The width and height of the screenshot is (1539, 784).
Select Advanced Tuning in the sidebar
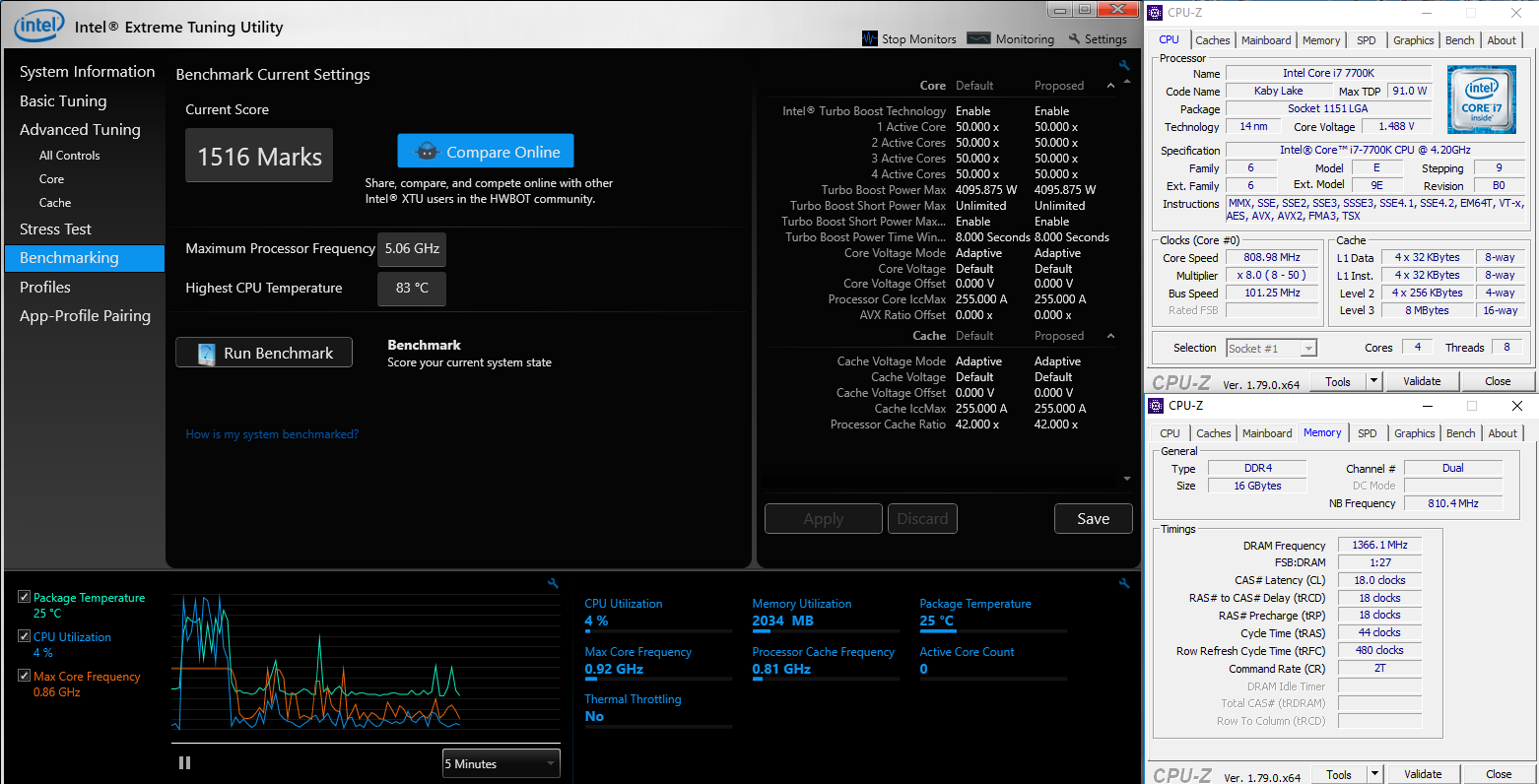pos(80,129)
